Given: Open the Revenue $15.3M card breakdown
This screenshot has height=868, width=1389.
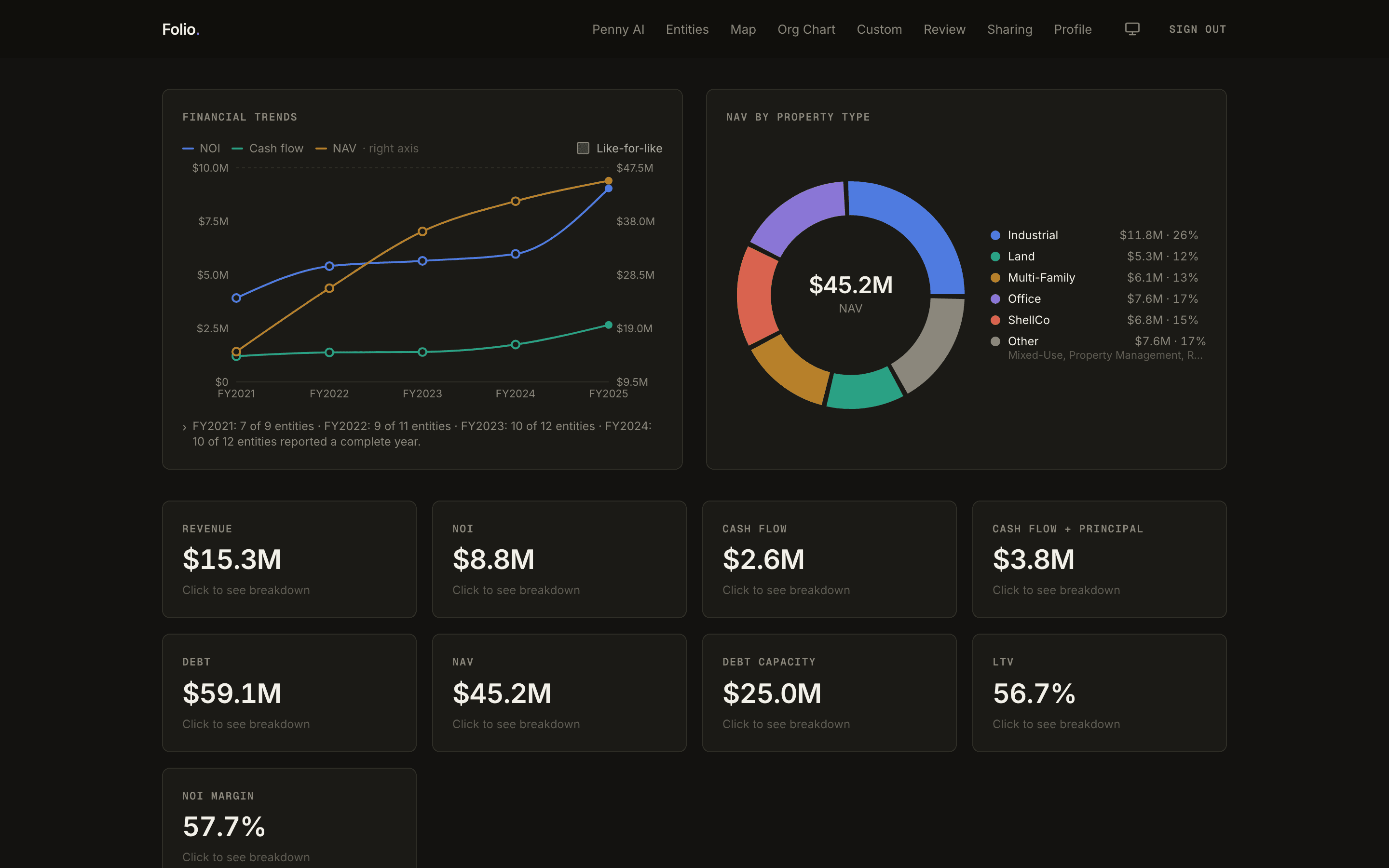Looking at the screenshot, I should pos(289,559).
